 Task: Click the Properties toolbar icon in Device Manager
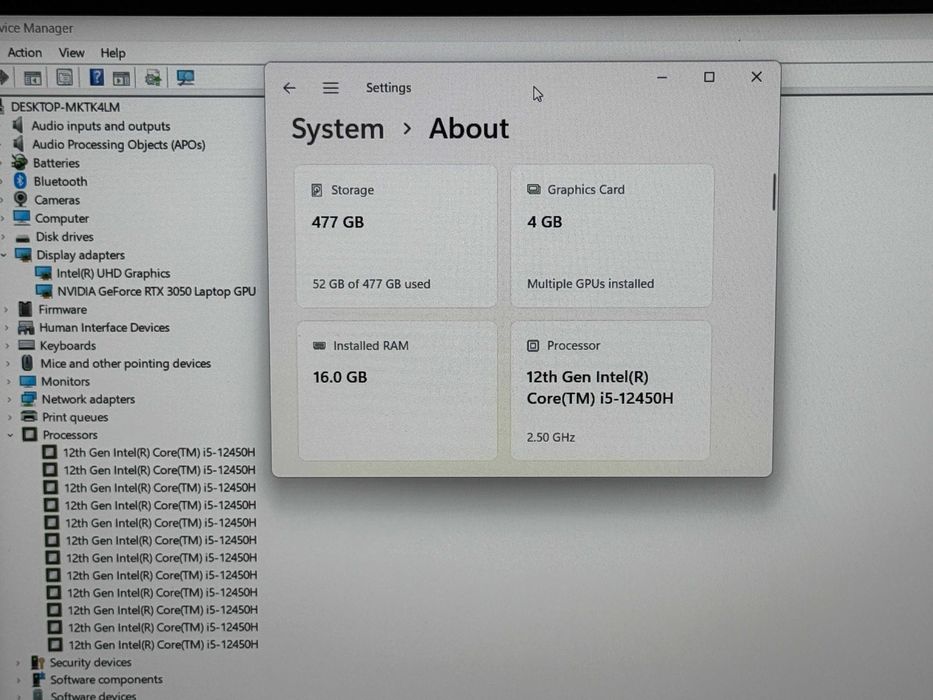point(64,77)
